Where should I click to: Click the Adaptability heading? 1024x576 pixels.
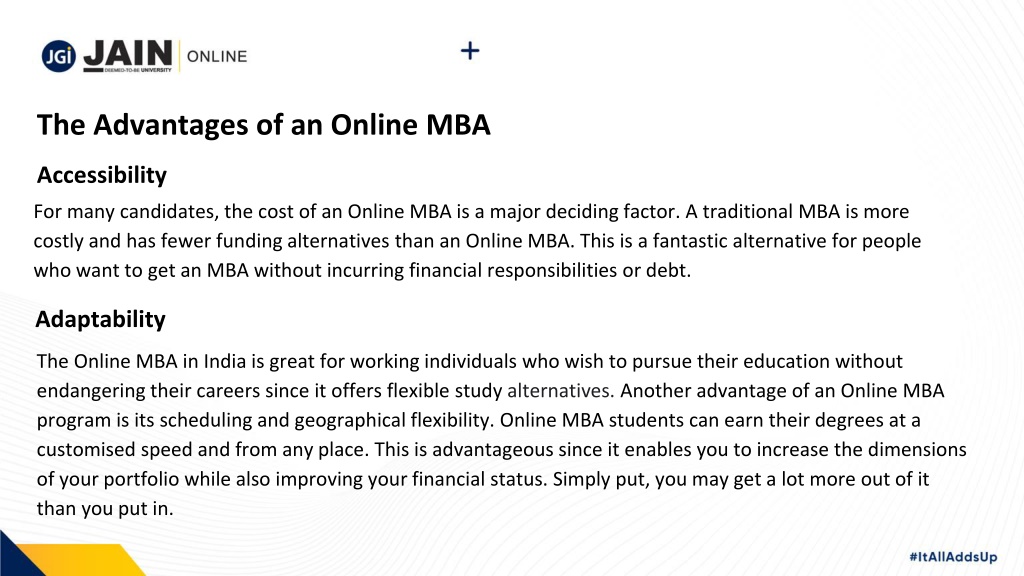(x=101, y=319)
